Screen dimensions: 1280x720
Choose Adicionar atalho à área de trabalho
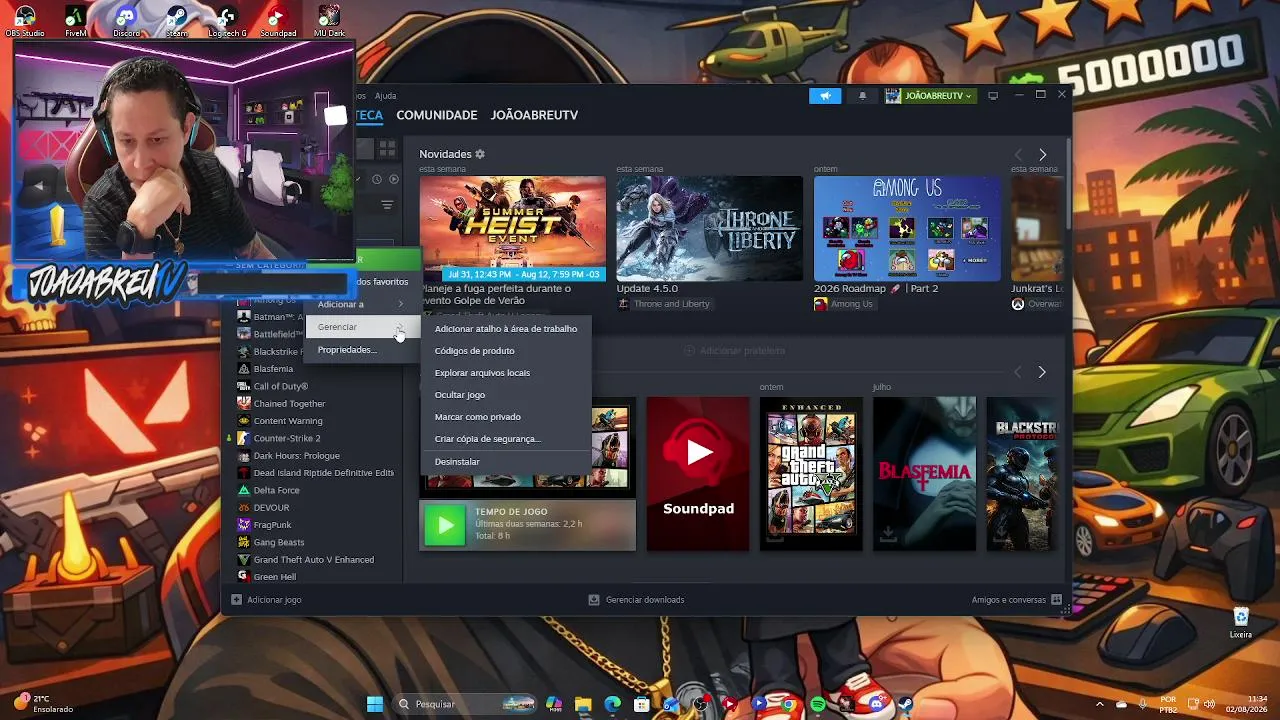coord(506,329)
